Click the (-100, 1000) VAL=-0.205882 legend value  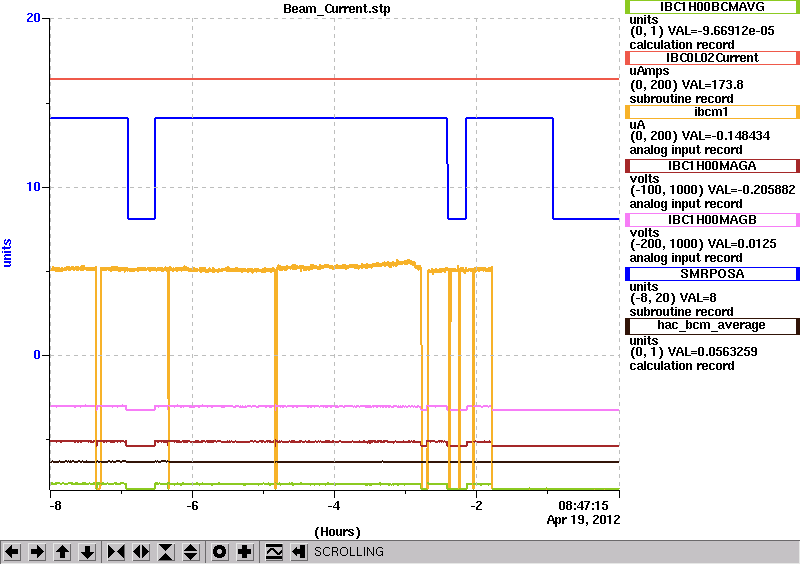712,190
